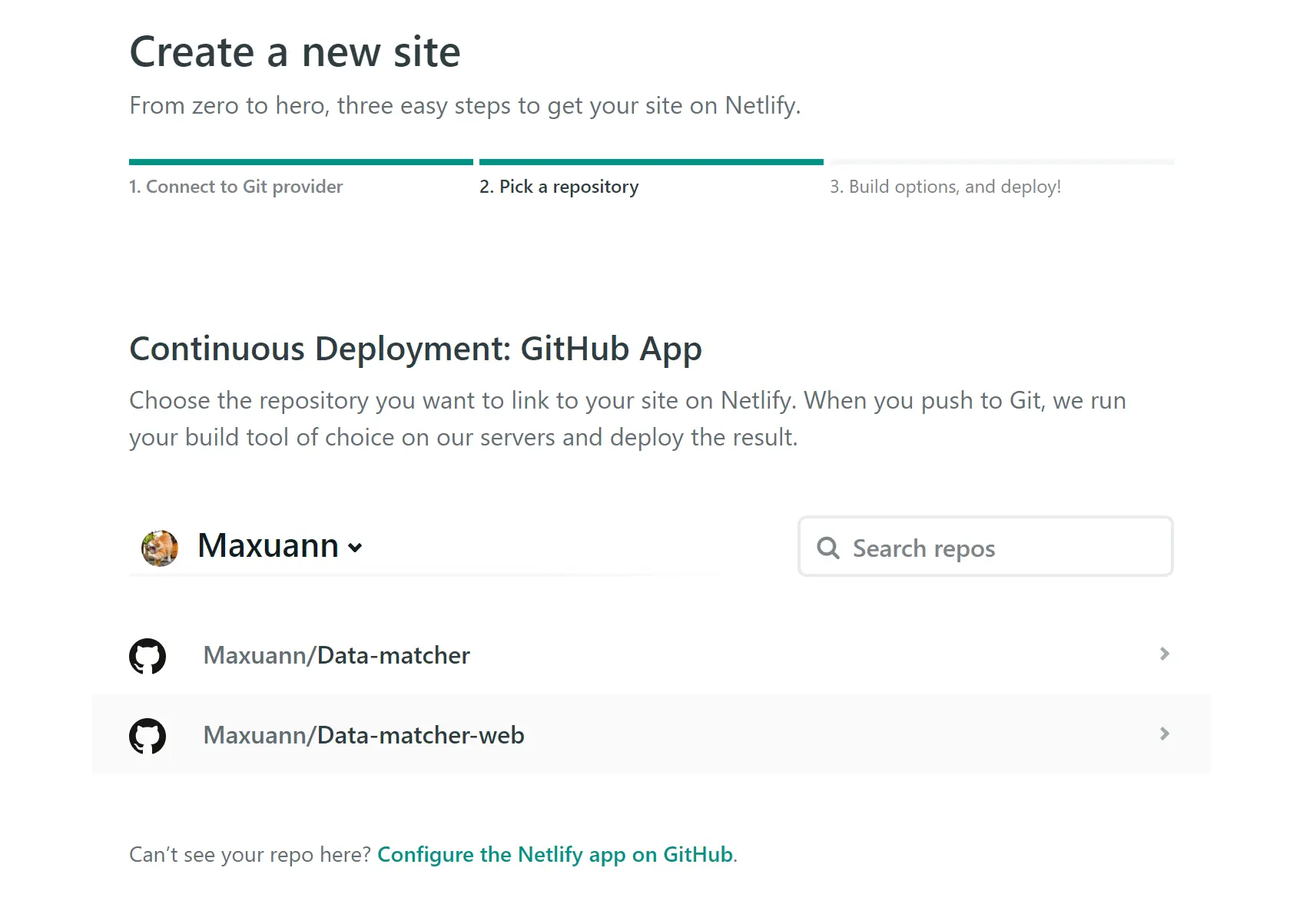Click the arrow on the Maxuann/Data-matcher-web row

[x=1164, y=734]
